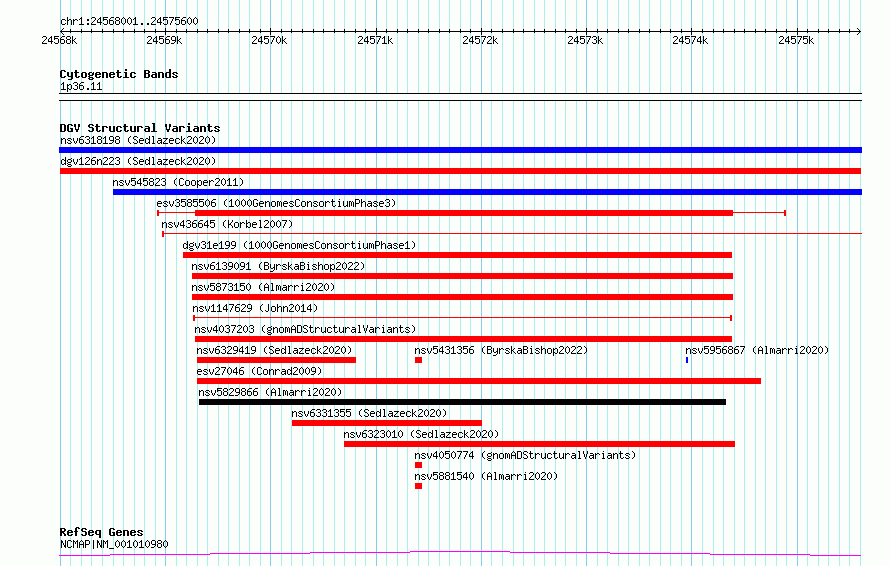Open nsv6139091 (ByrskaBishop2022) variant label

coord(278,266)
